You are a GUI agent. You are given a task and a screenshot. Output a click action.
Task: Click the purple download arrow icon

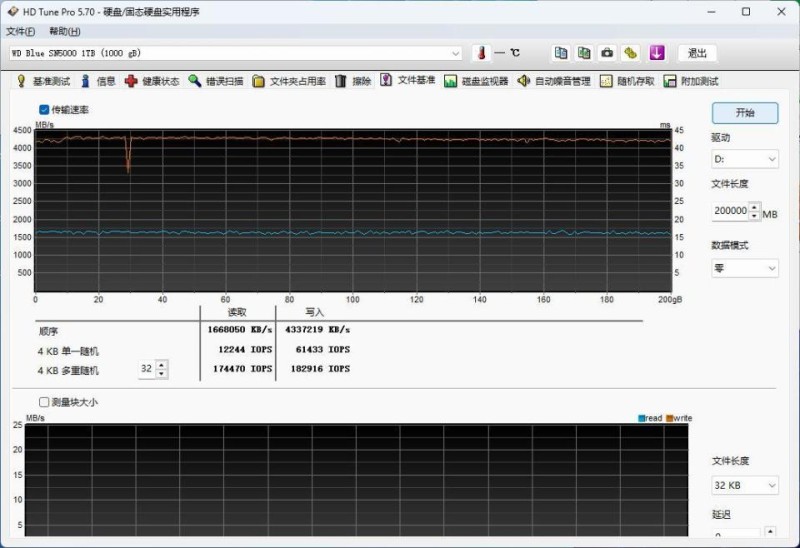coord(657,53)
